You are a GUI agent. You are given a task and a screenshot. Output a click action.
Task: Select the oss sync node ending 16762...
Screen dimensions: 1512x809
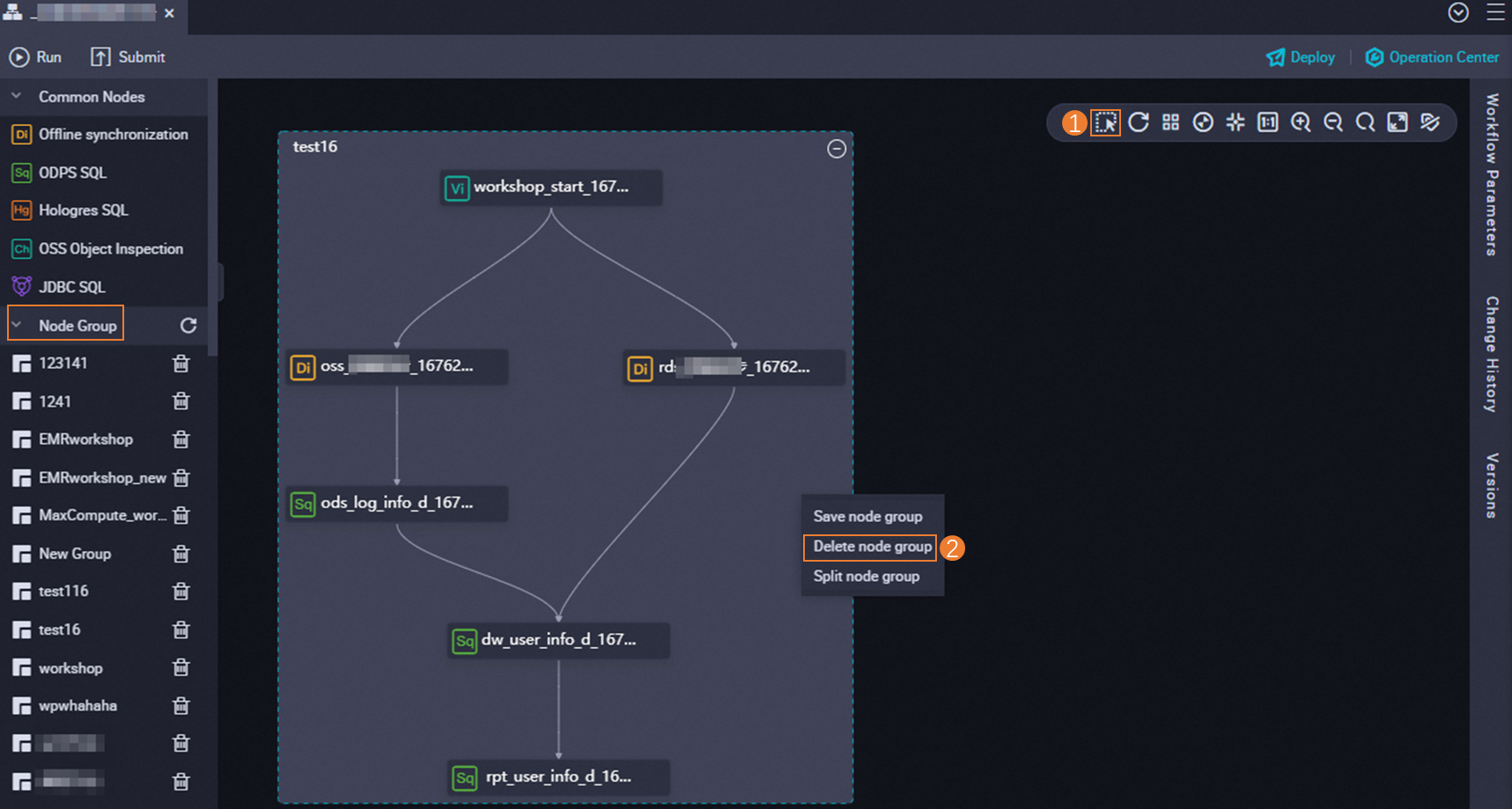397,367
